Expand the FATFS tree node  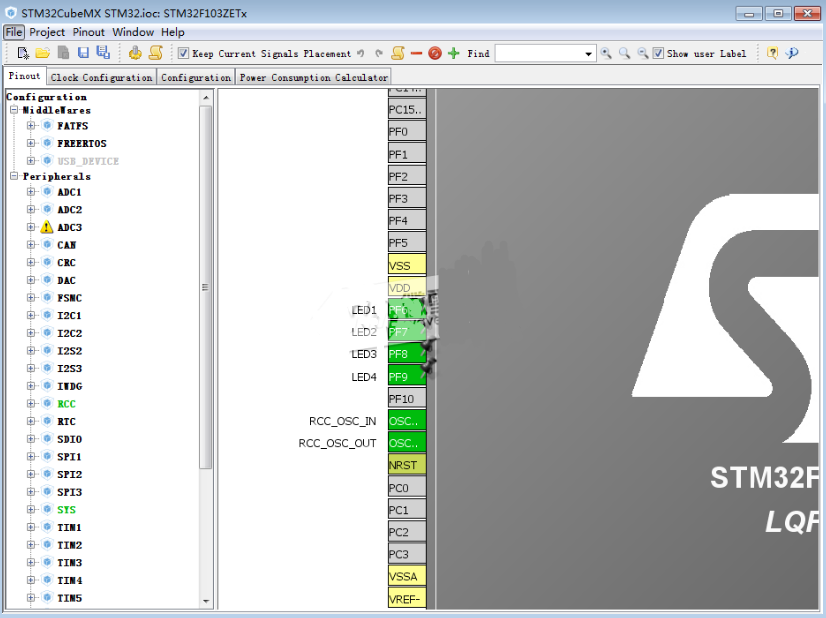pos(31,125)
